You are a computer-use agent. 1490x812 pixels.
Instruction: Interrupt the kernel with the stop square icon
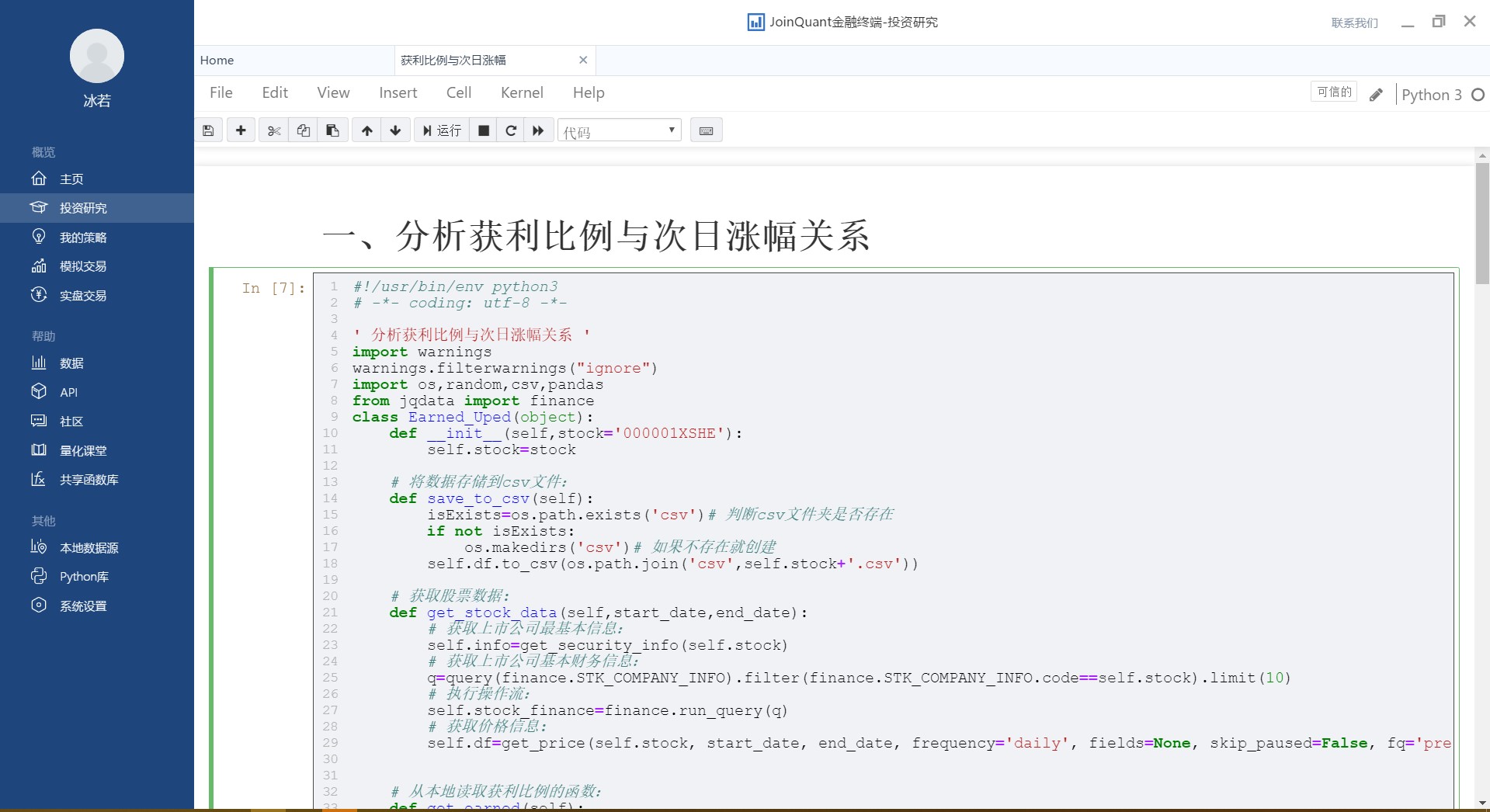(x=483, y=130)
